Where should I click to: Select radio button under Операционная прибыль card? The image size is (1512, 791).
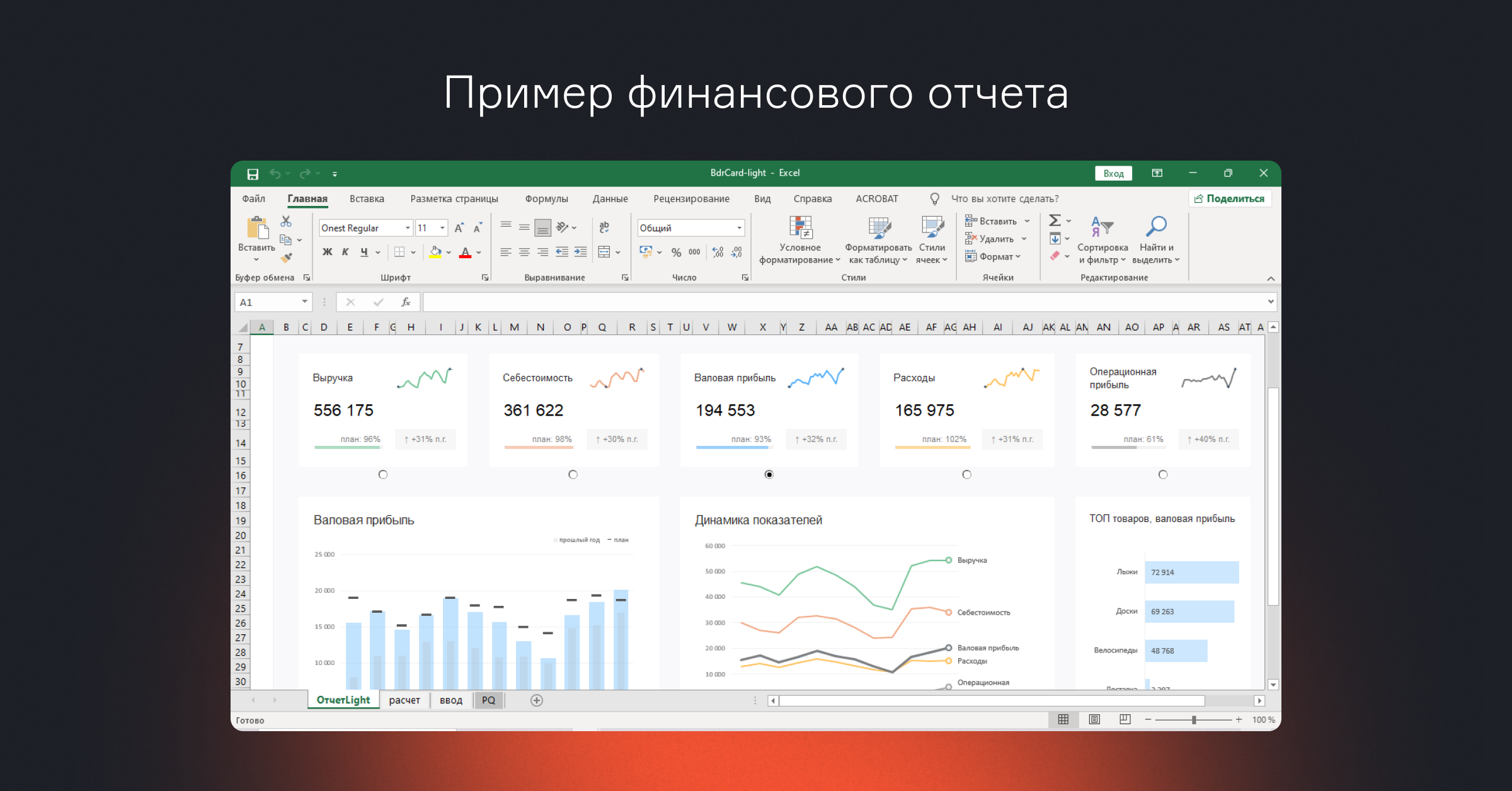[1163, 474]
